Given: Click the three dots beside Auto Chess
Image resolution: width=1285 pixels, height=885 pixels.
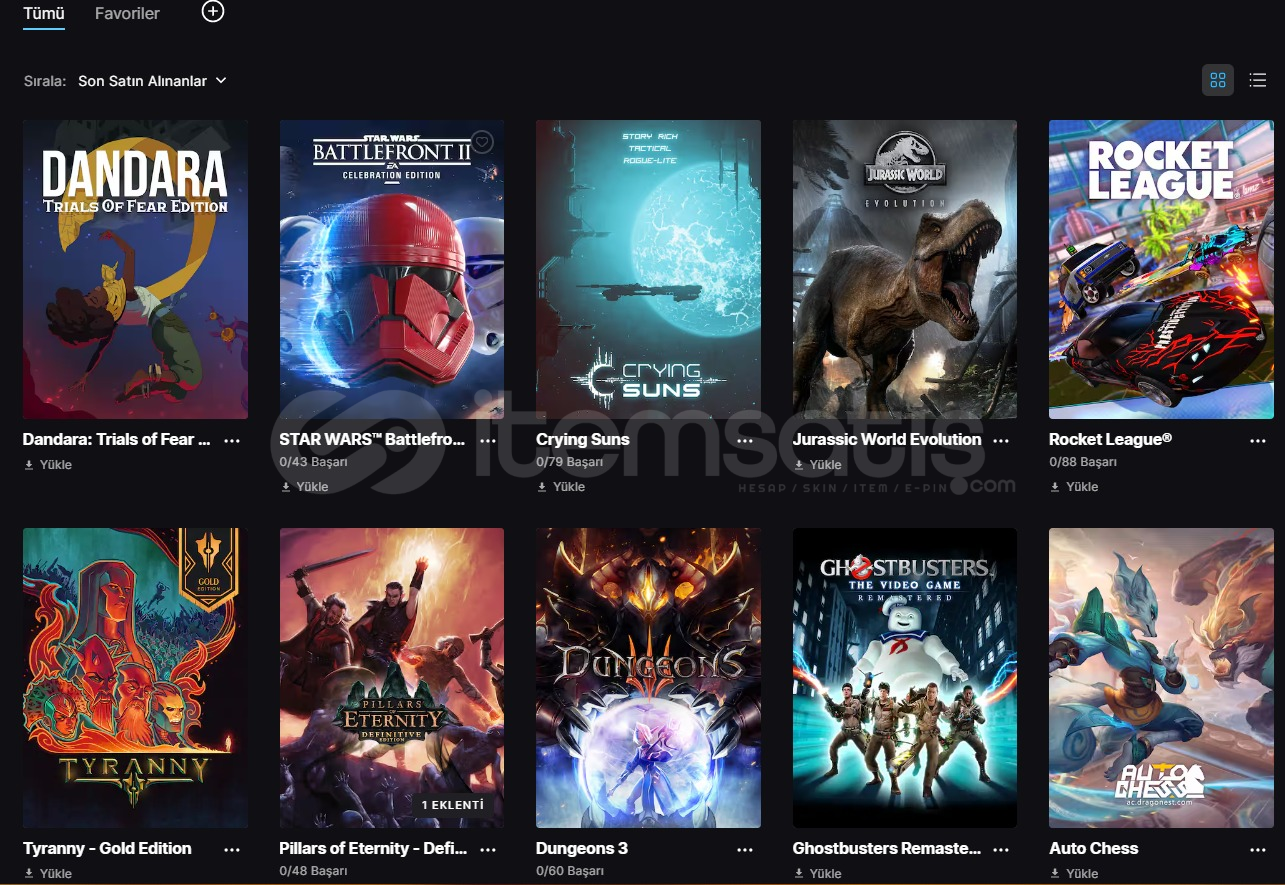Looking at the screenshot, I should [1258, 849].
